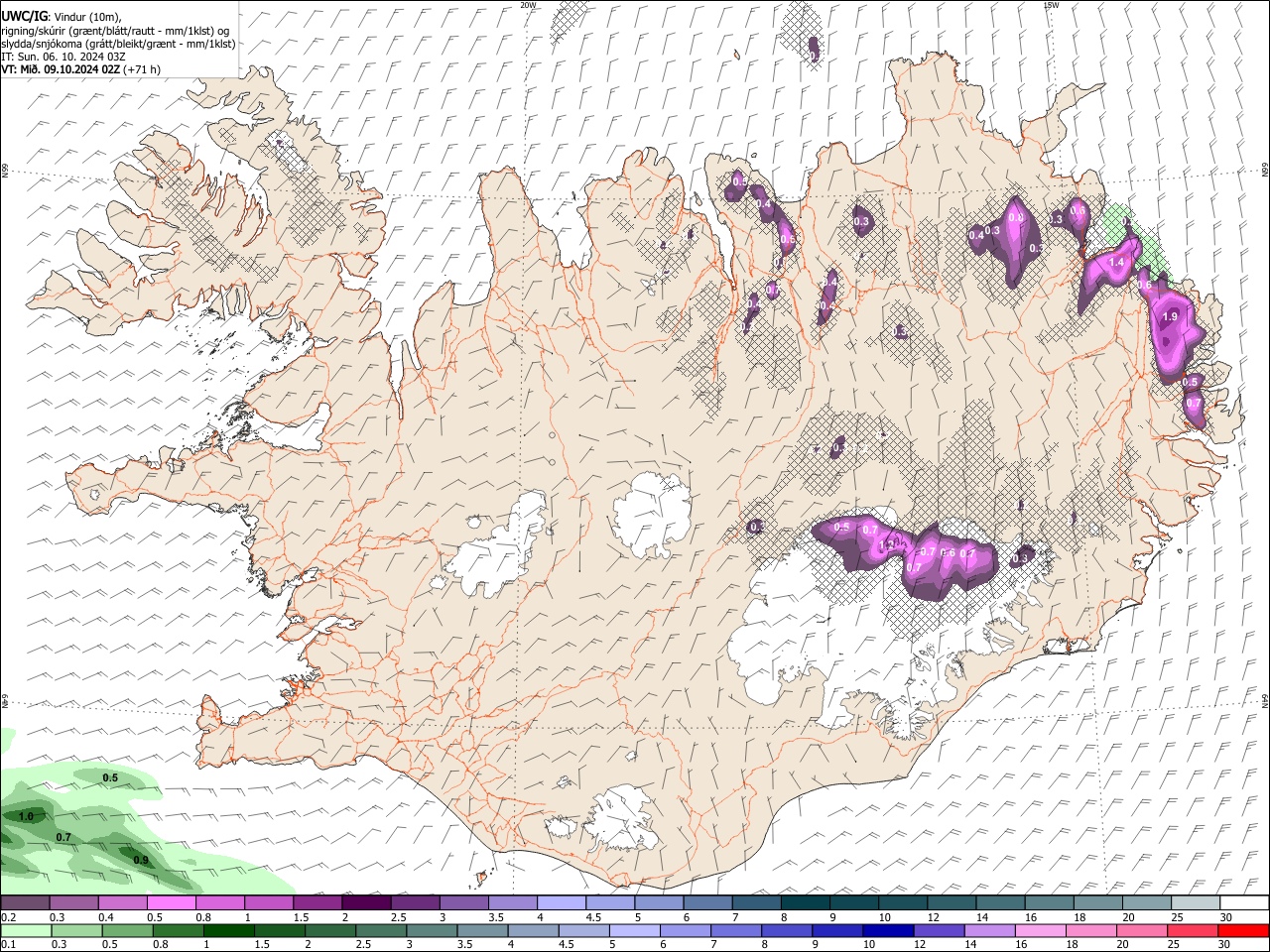Click the '0.5' value in the green rain area

tap(110, 778)
